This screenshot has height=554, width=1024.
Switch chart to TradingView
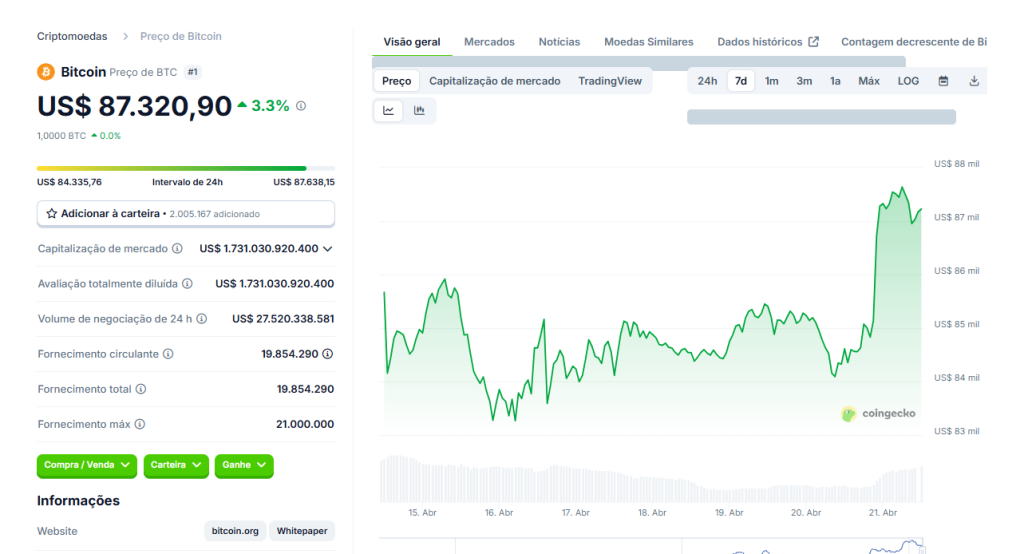[610, 81]
